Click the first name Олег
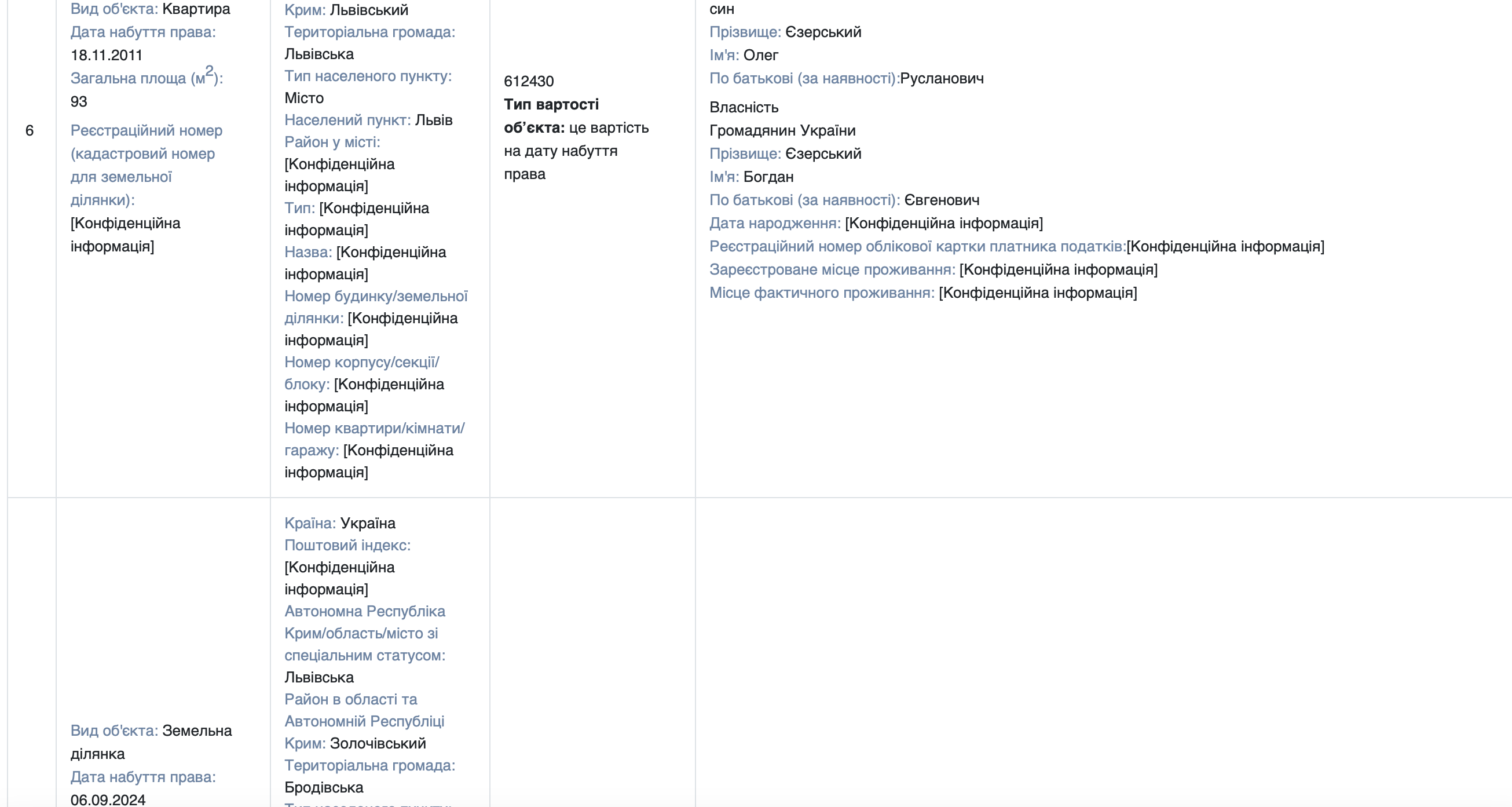The height and width of the screenshot is (807, 1512). click(x=761, y=55)
